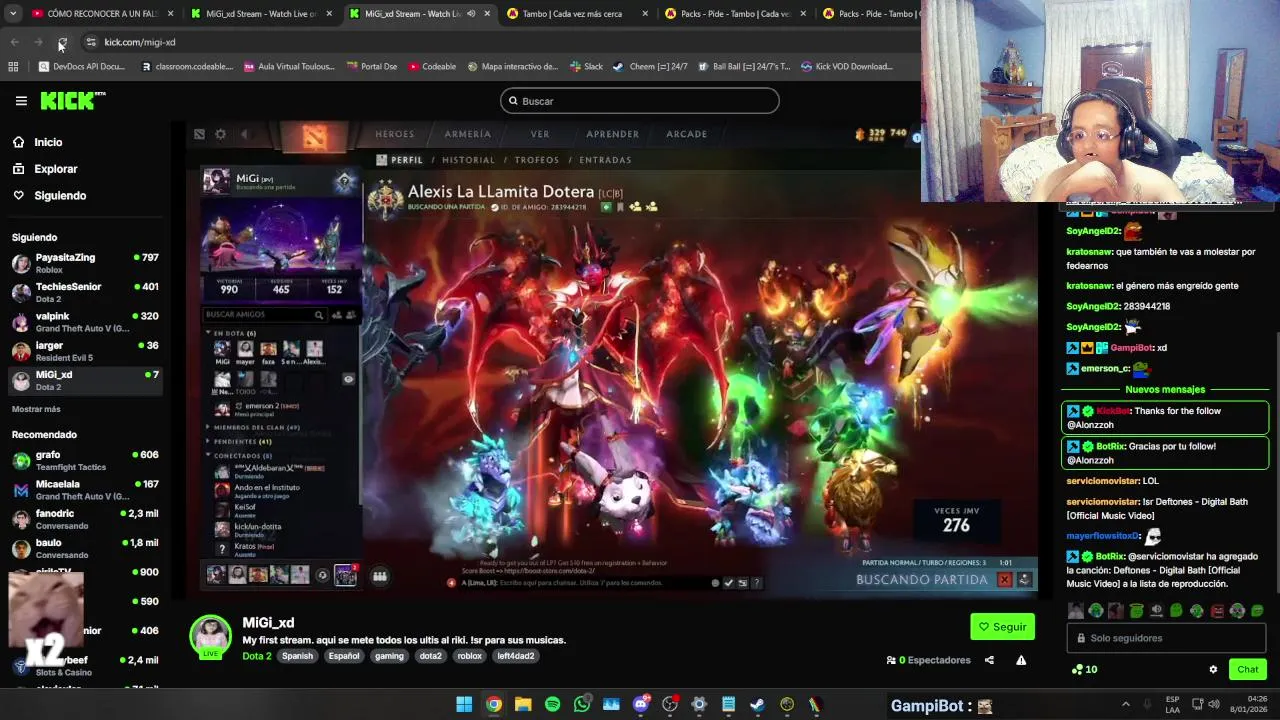
Task: Open larger channel in following list
Action: pos(85,351)
